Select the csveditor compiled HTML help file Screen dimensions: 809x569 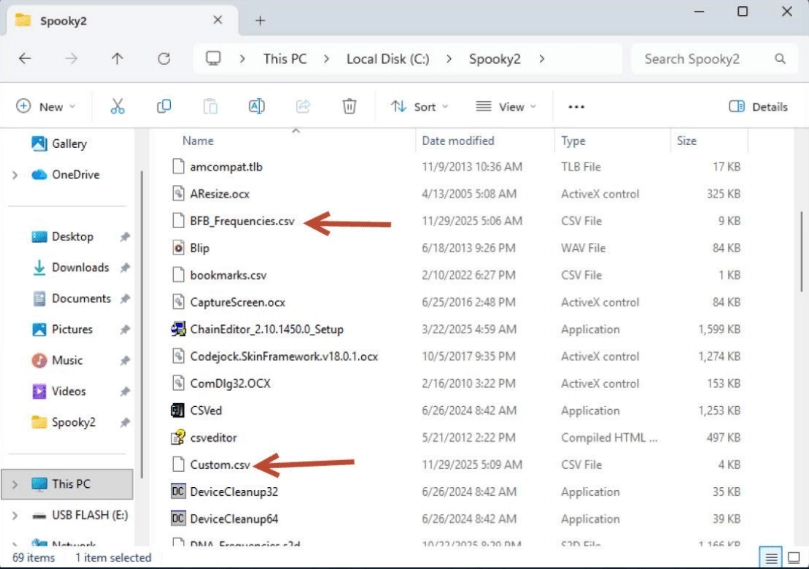pos(213,437)
